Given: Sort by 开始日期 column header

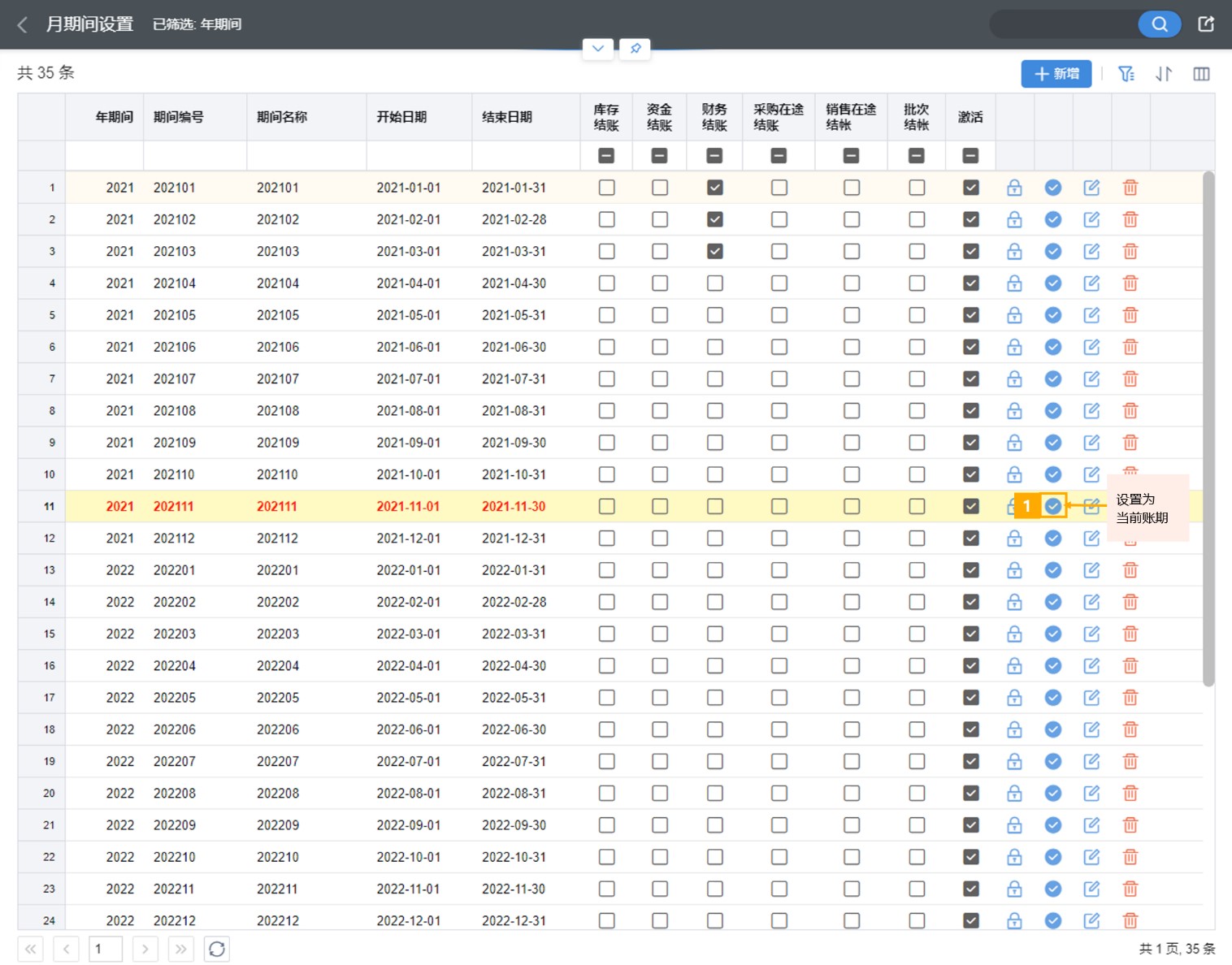Looking at the screenshot, I should pyautogui.click(x=401, y=117).
